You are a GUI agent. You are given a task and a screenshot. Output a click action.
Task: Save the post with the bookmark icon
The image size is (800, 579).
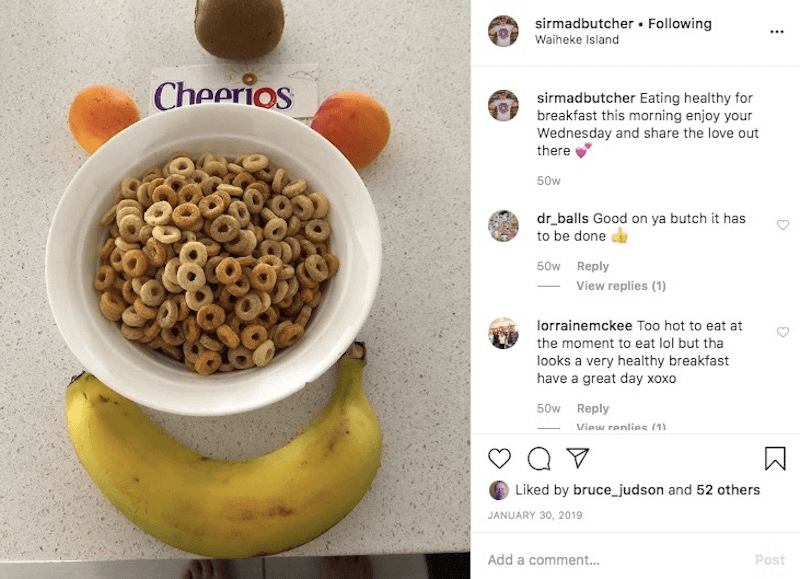click(774, 458)
